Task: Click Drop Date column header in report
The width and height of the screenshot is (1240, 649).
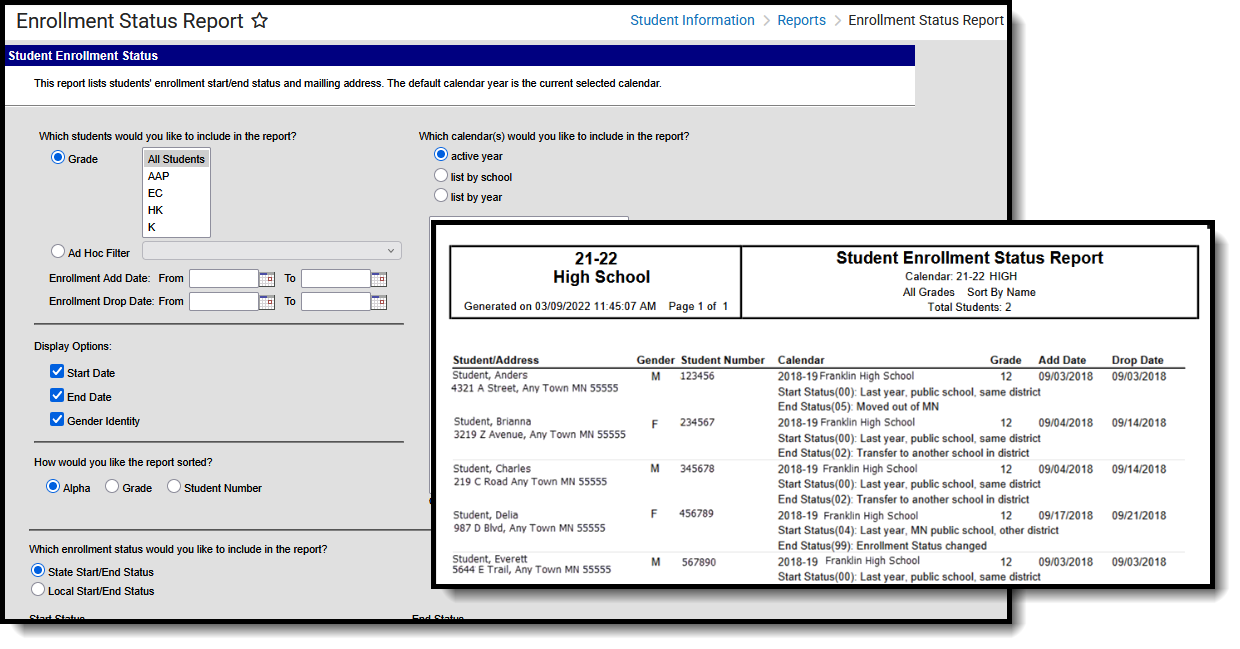Action: click(x=1138, y=360)
